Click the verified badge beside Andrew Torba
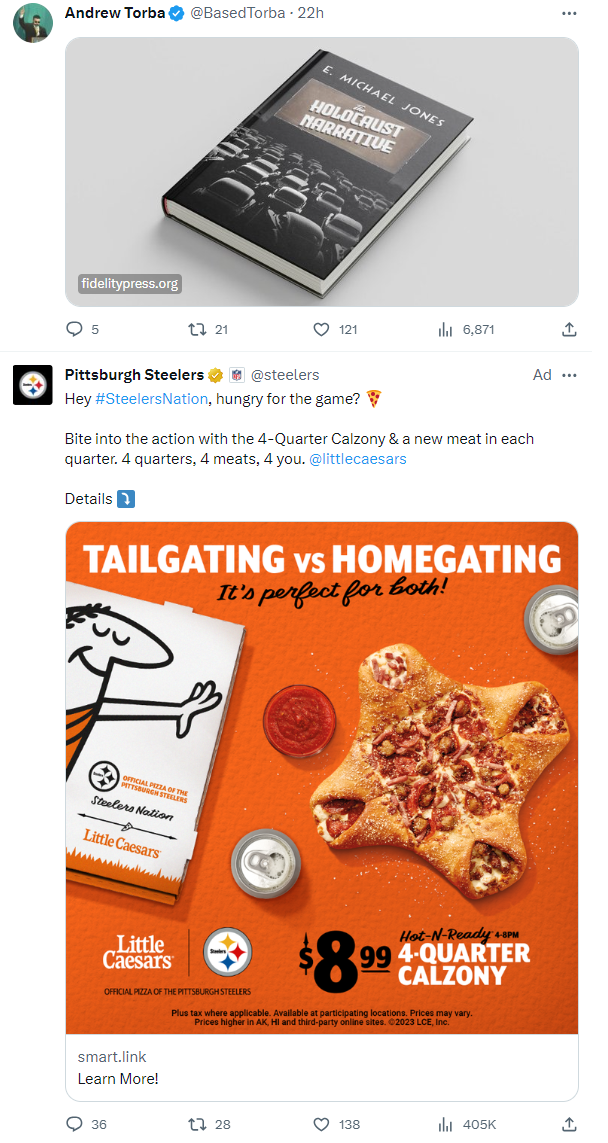Screen dimensions: 608x1143 tap(178, 14)
